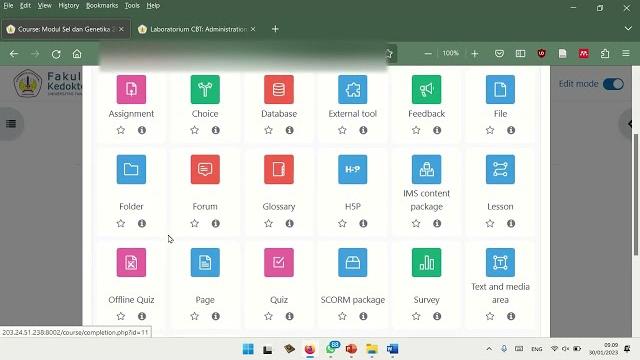
Task: Open the block drawer arrow on right
Action: (x=630, y=124)
